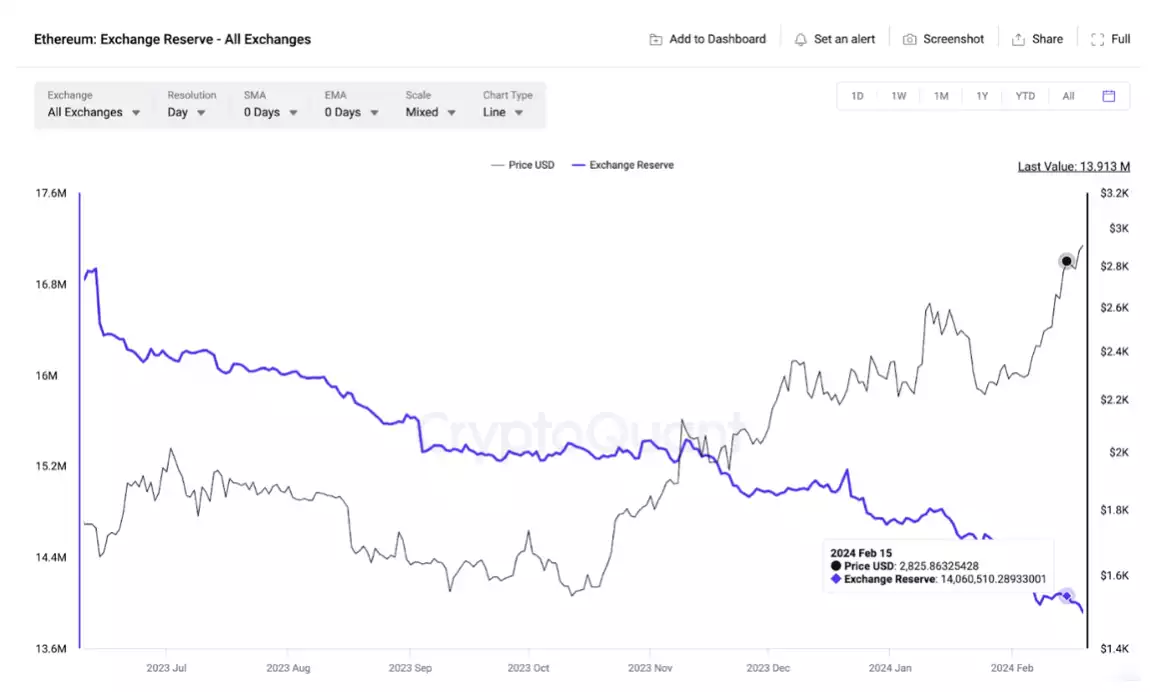Viewport: 1150px width, 692px height.
Task: Select the All time range
Action: pyautogui.click(x=1068, y=95)
